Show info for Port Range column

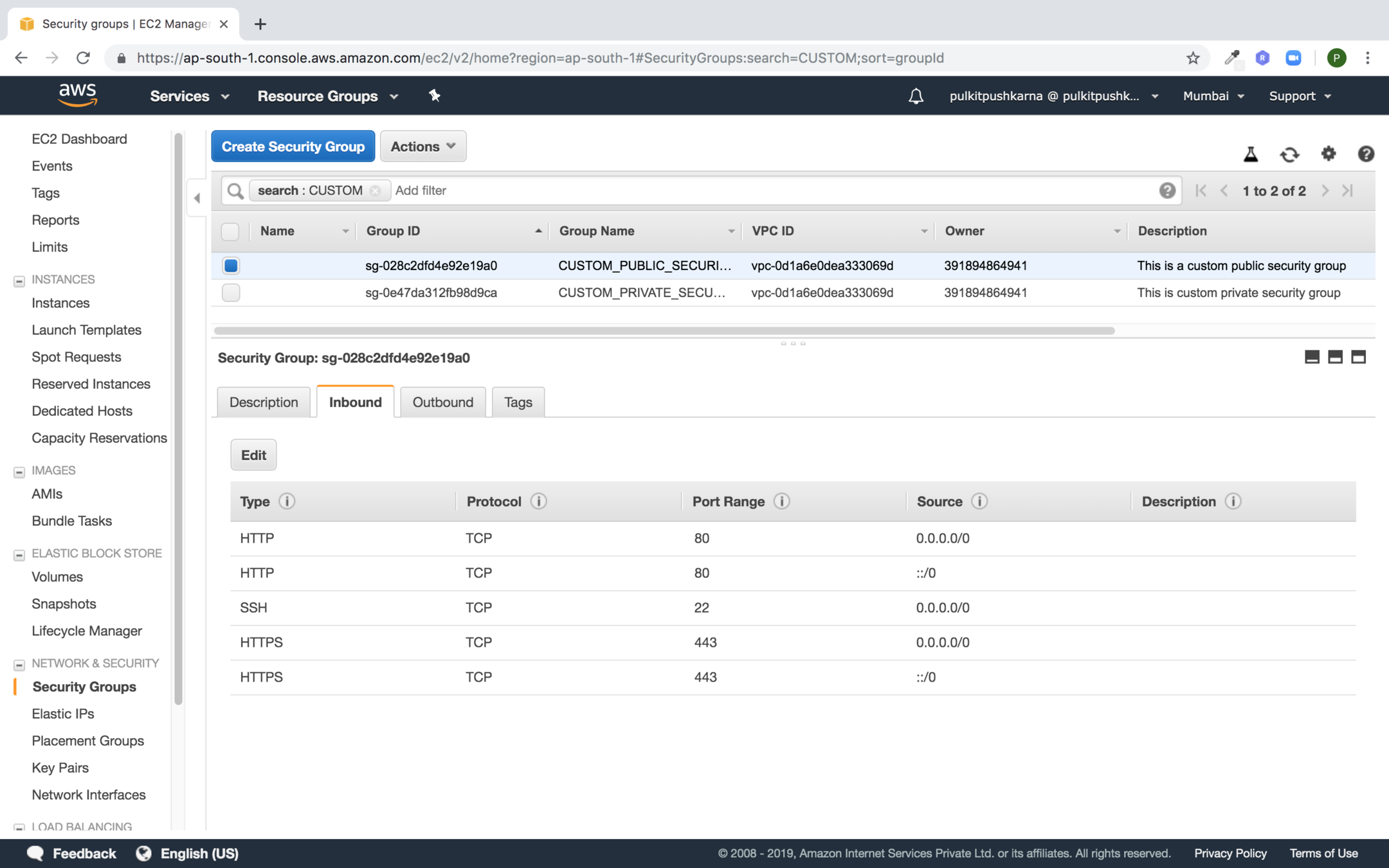point(781,502)
